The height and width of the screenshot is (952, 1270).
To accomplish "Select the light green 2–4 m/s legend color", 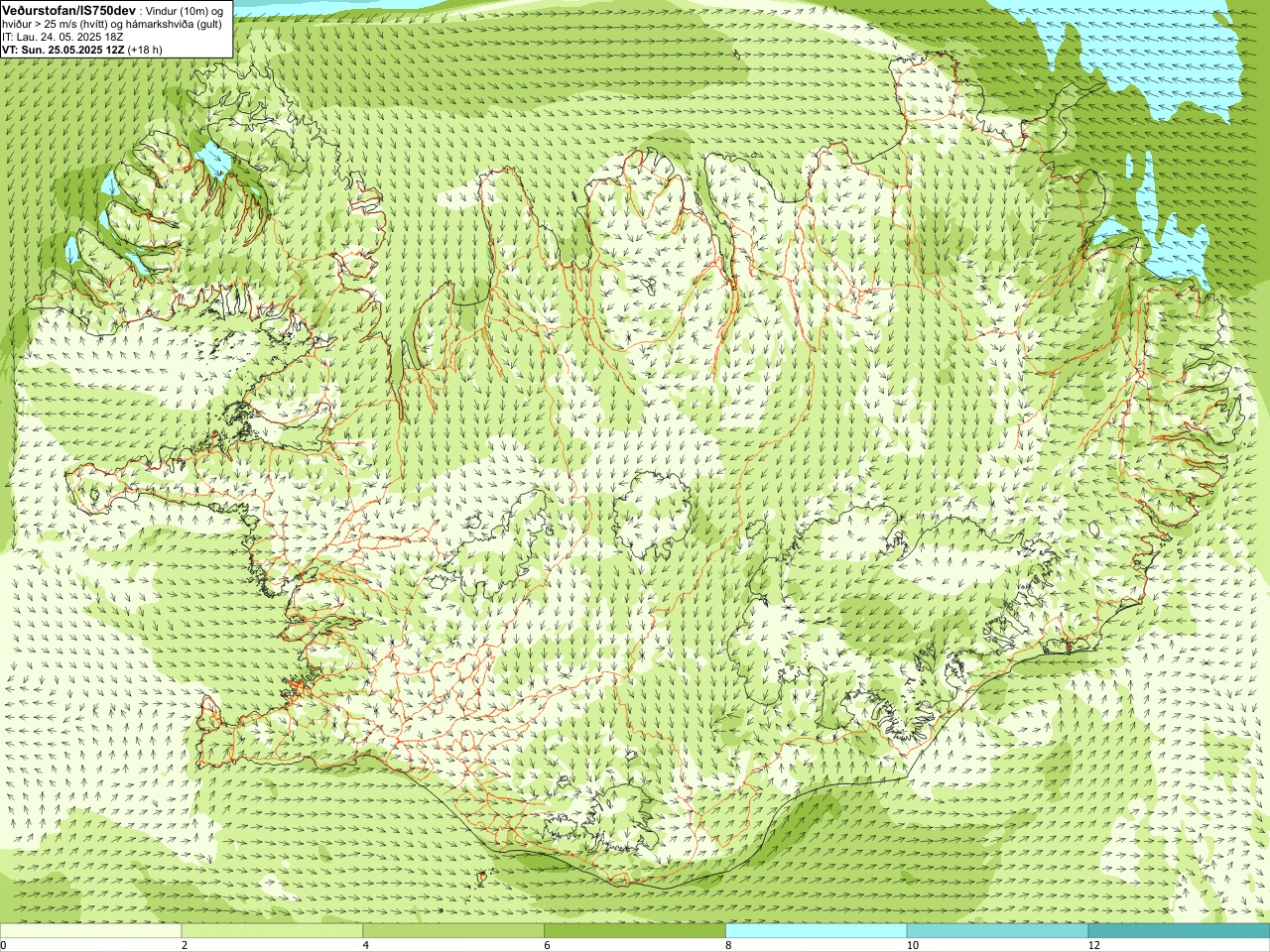I will (272, 931).
